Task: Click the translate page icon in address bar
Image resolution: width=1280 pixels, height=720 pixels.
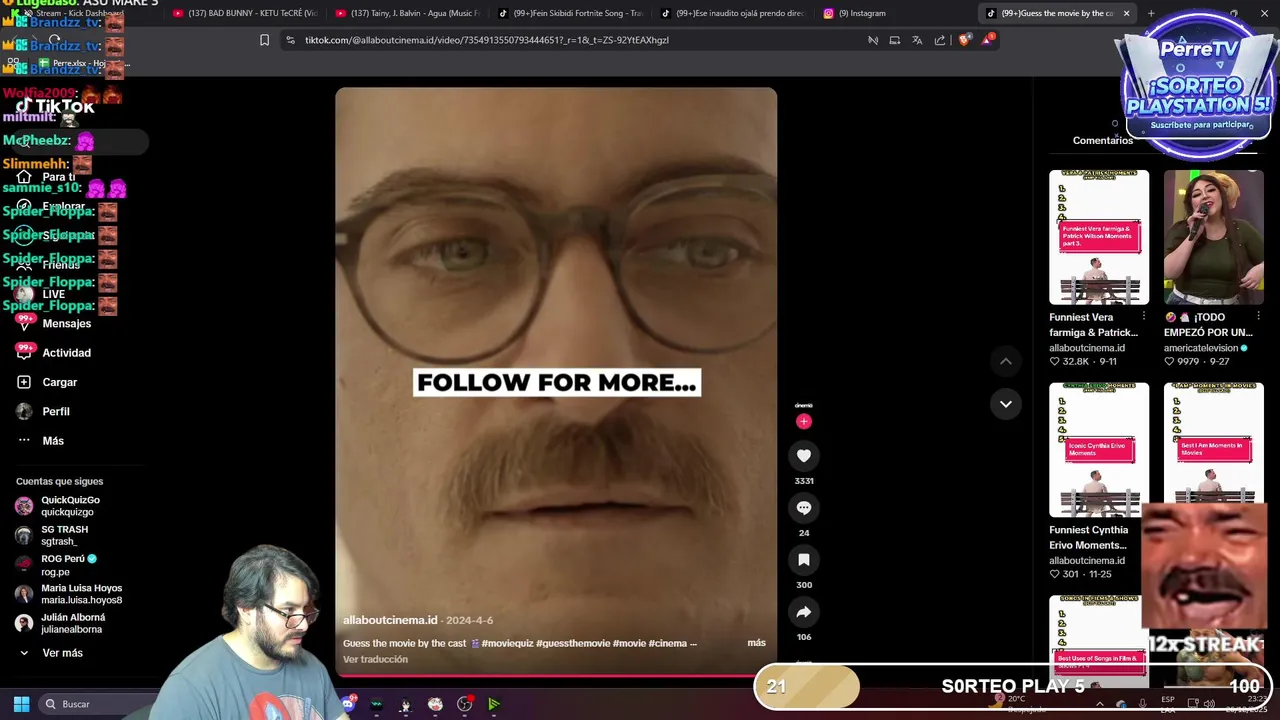Action: tap(917, 40)
